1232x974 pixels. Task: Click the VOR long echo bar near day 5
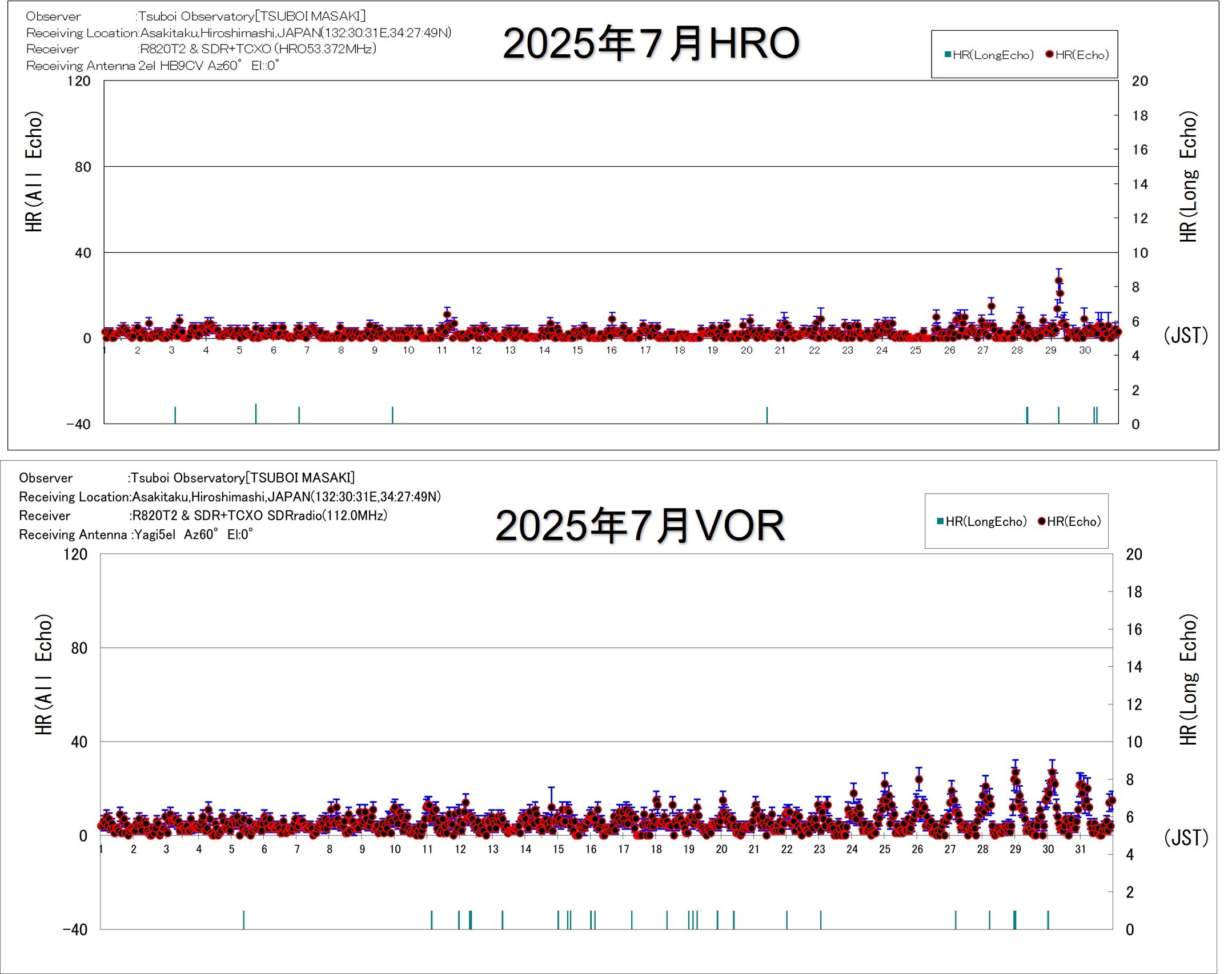[244, 919]
